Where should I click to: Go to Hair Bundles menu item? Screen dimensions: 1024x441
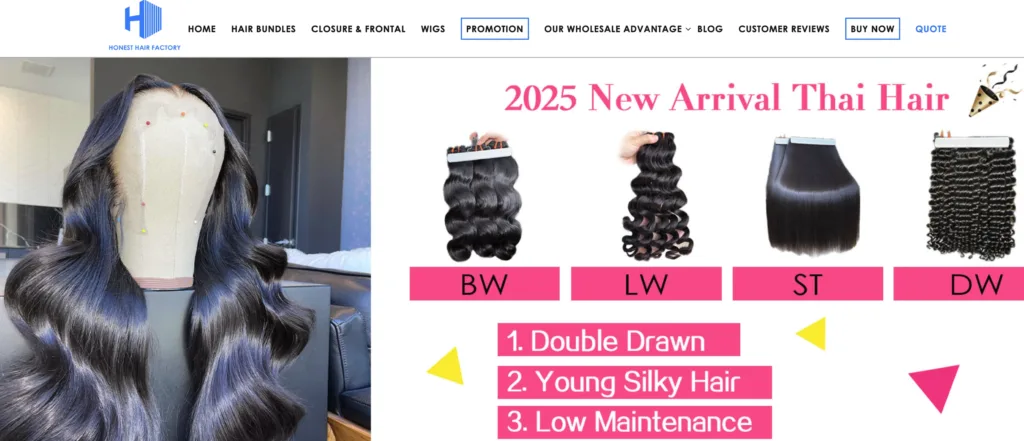click(x=263, y=29)
